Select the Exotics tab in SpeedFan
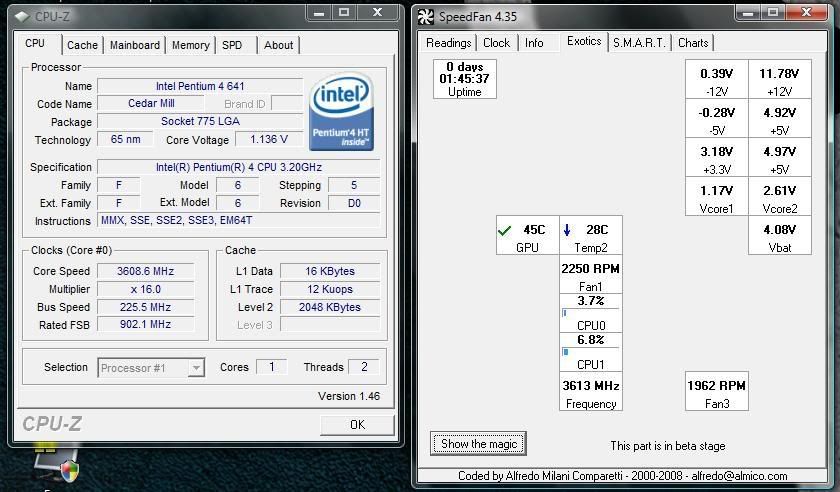Image resolution: width=840 pixels, height=492 pixels. (584, 41)
